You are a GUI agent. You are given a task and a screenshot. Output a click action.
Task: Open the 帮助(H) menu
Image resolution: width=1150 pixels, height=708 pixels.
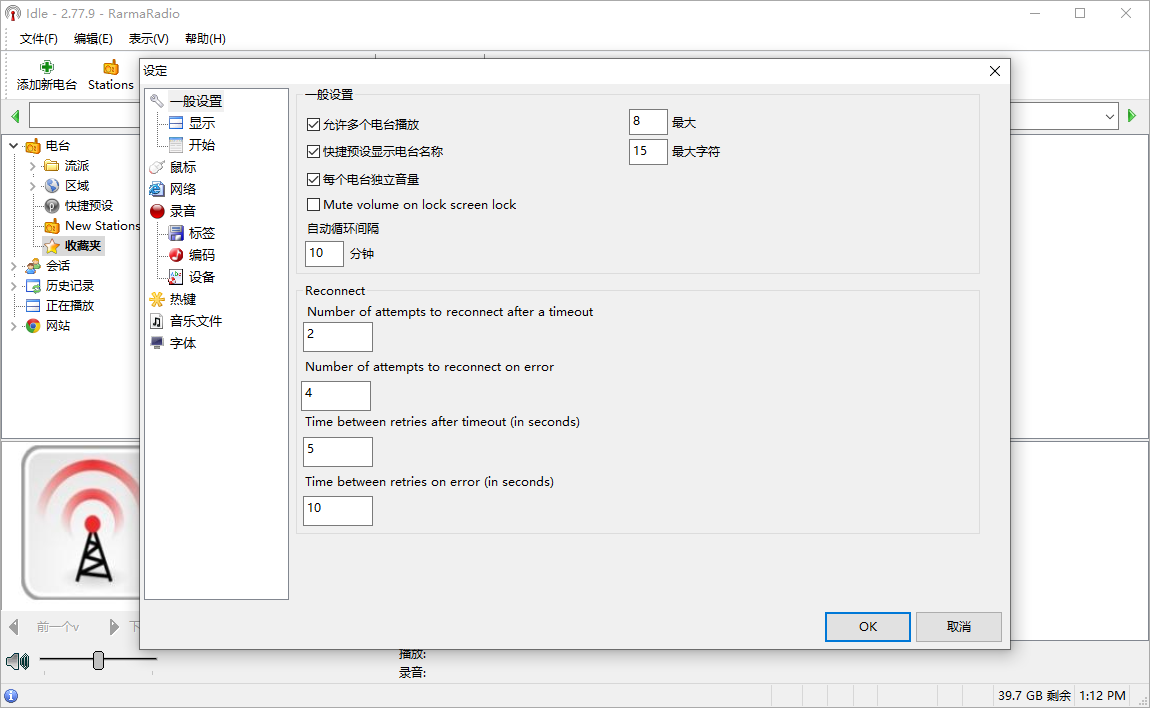pos(205,39)
